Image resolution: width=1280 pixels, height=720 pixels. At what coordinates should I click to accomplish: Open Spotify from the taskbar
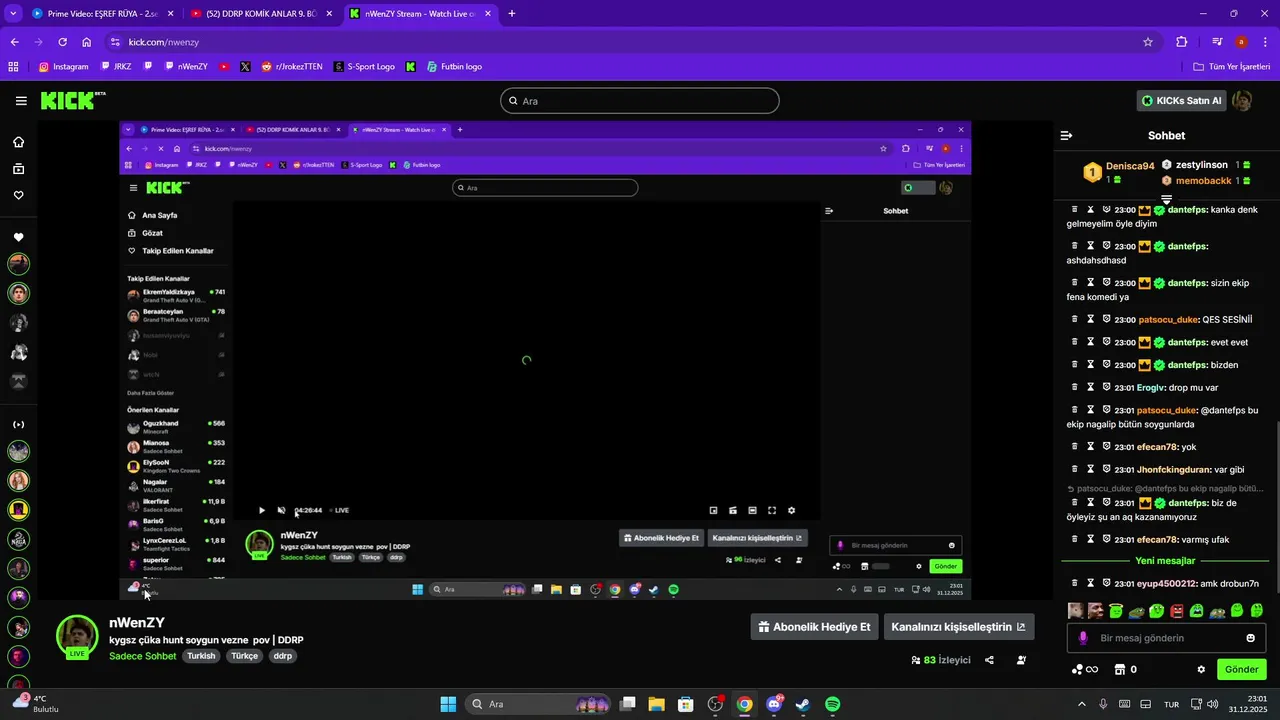[x=832, y=704]
